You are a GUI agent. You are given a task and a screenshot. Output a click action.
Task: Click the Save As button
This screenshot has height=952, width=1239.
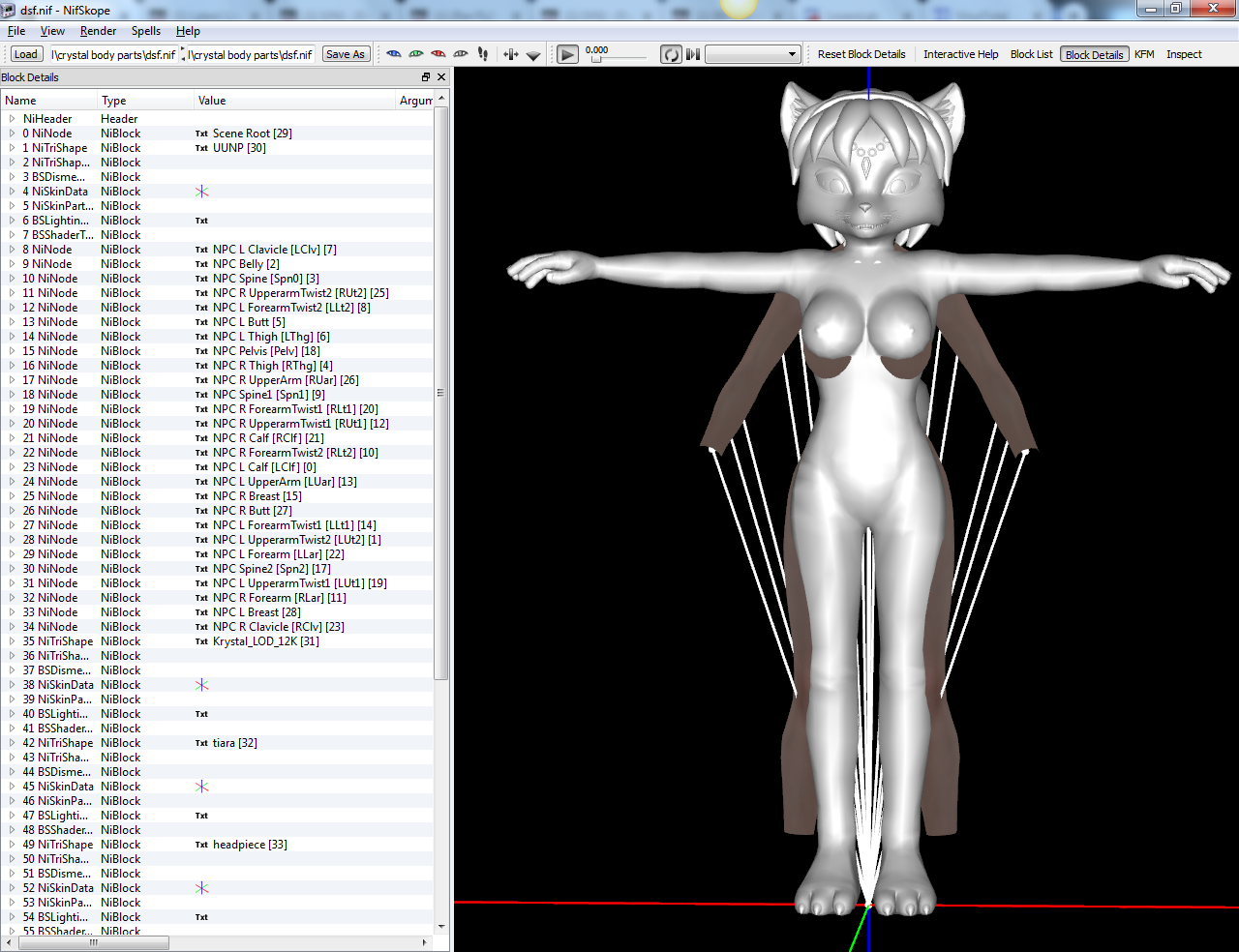pyautogui.click(x=346, y=54)
